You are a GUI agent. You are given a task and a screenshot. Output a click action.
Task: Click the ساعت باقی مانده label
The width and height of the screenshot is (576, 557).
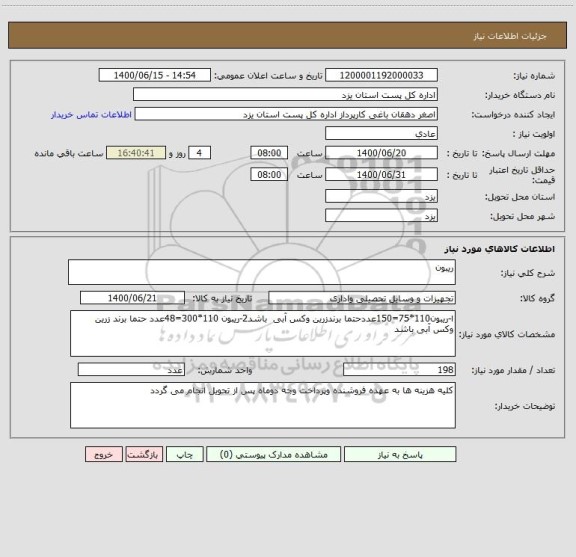tap(69, 153)
